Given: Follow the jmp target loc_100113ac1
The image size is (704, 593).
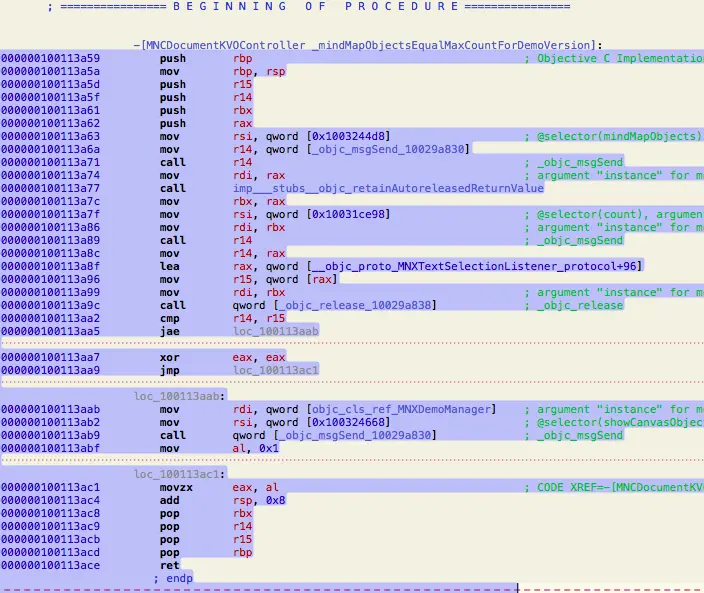Looking at the screenshot, I should 276,371.
